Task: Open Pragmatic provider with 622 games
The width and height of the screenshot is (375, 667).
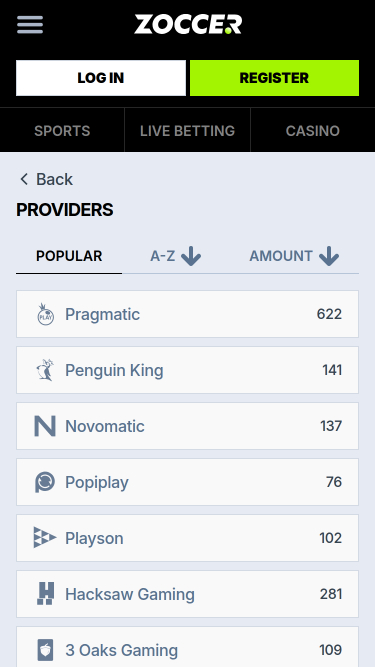Action: (x=188, y=314)
